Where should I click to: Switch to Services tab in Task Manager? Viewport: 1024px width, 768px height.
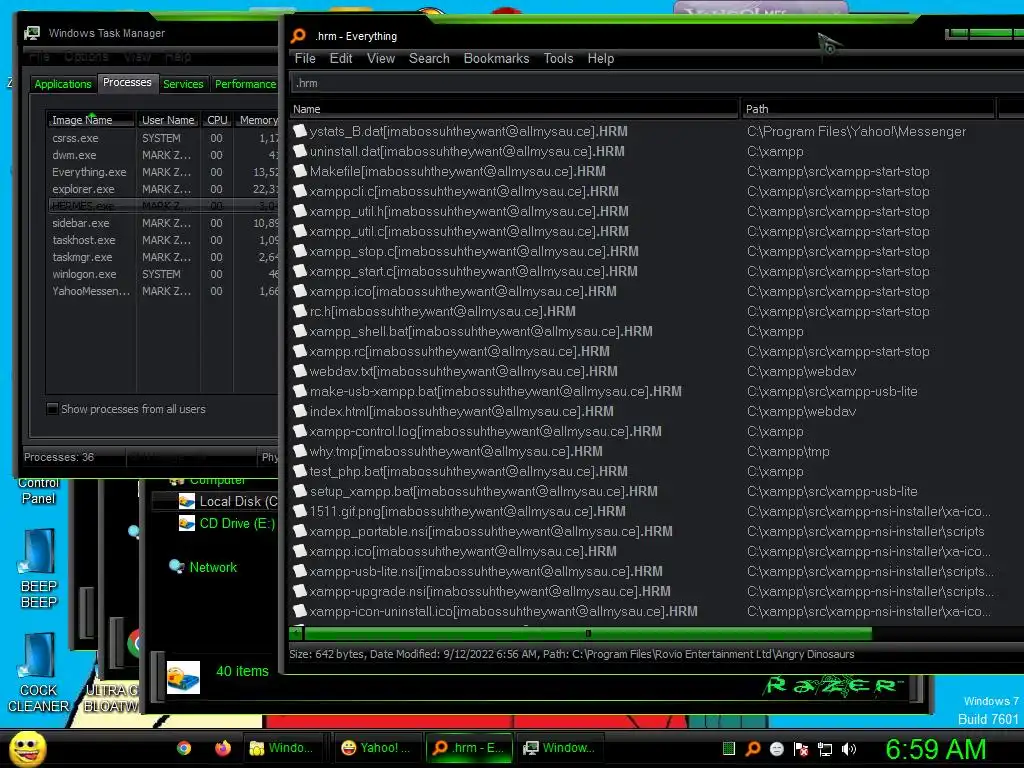pyautogui.click(x=183, y=84)
